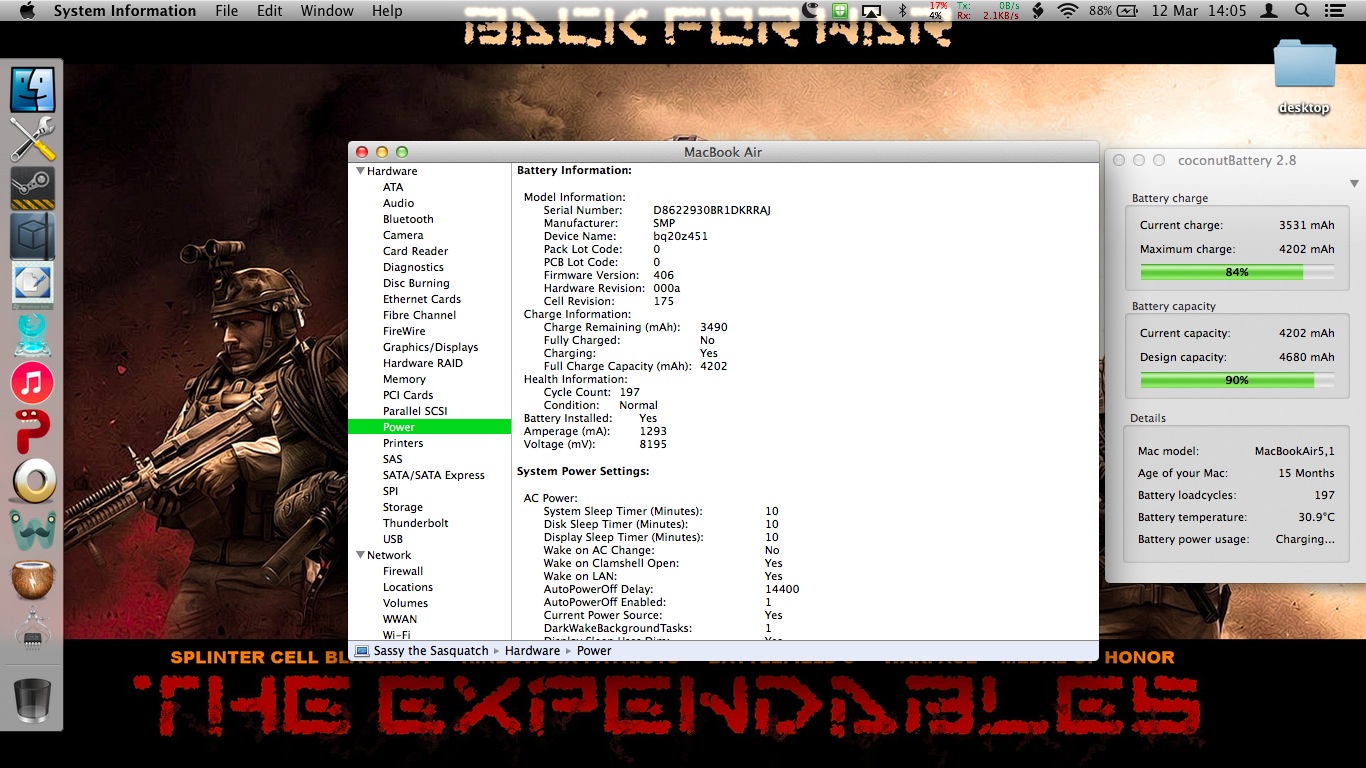Open the wrench and screwdriver utility in dock
The height and width of the screenshot is (768, 1366).
[x=32, y=139]
